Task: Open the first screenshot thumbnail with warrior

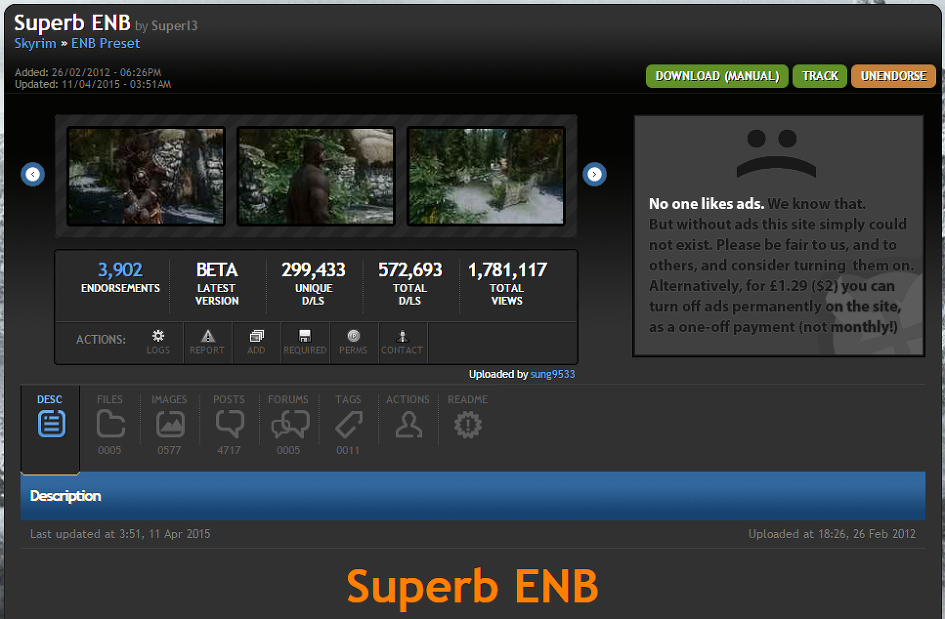Action: (146, 176)
